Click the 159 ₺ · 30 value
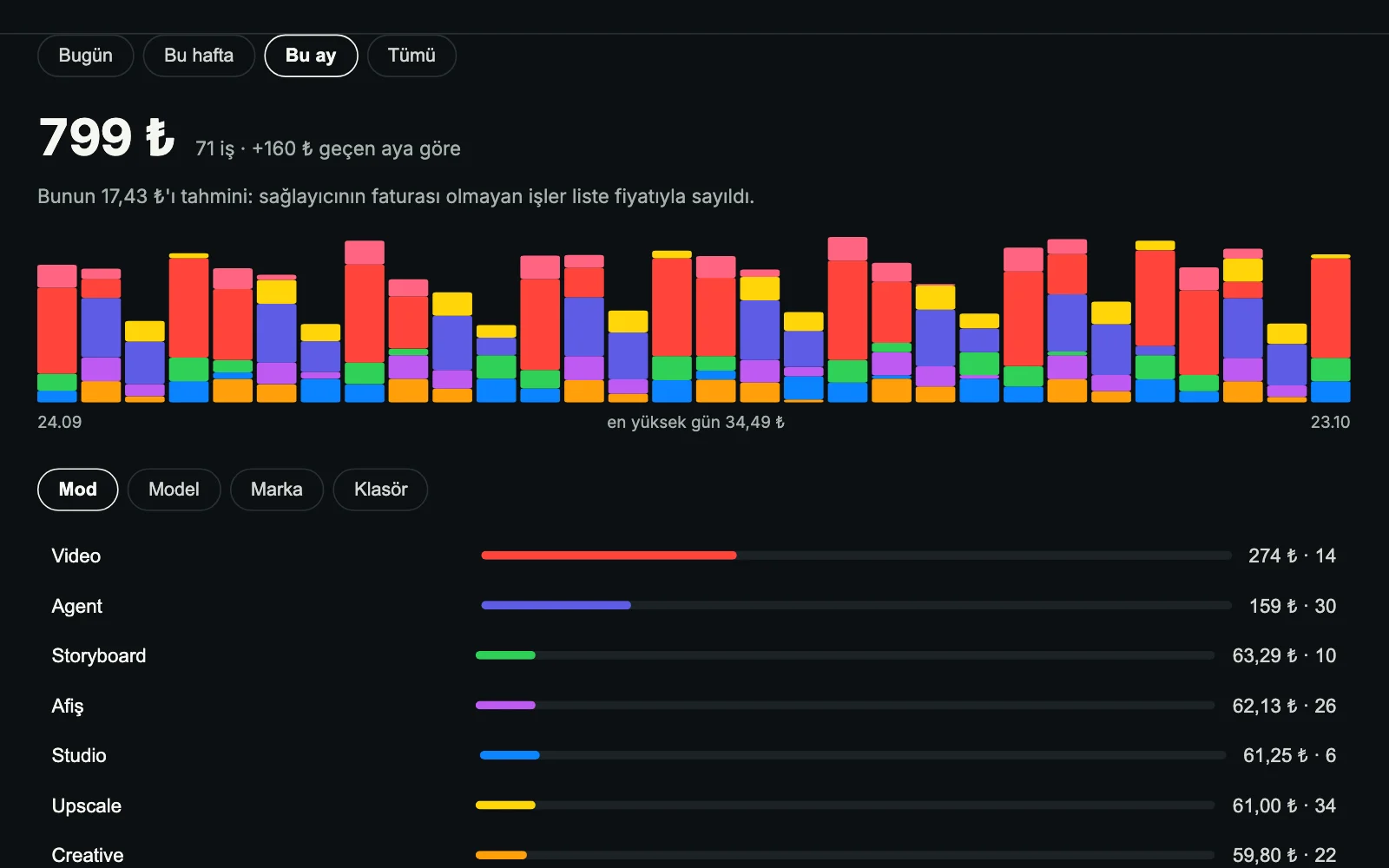The height and width of the screenshot is (868, 1389). (1292, 606)
